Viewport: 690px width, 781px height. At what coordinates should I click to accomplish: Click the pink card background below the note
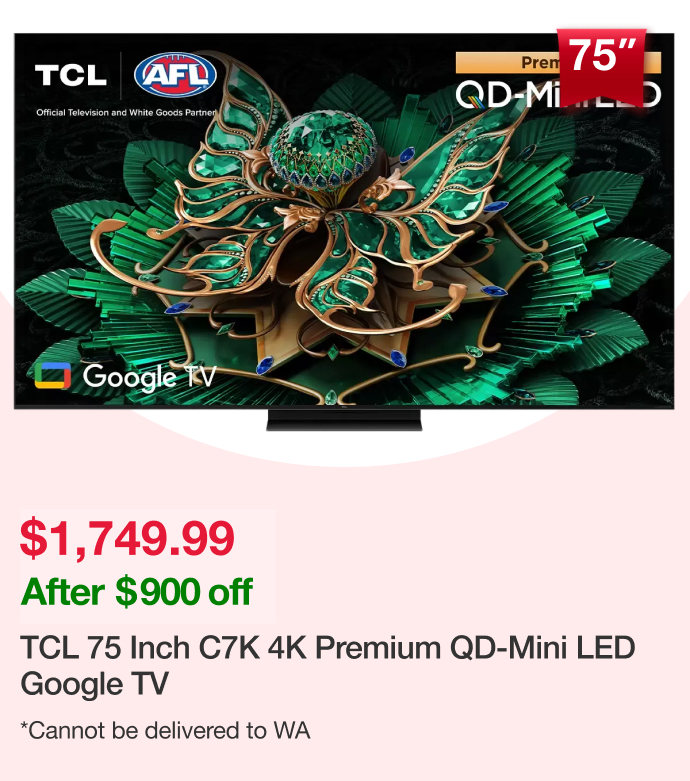345,762
